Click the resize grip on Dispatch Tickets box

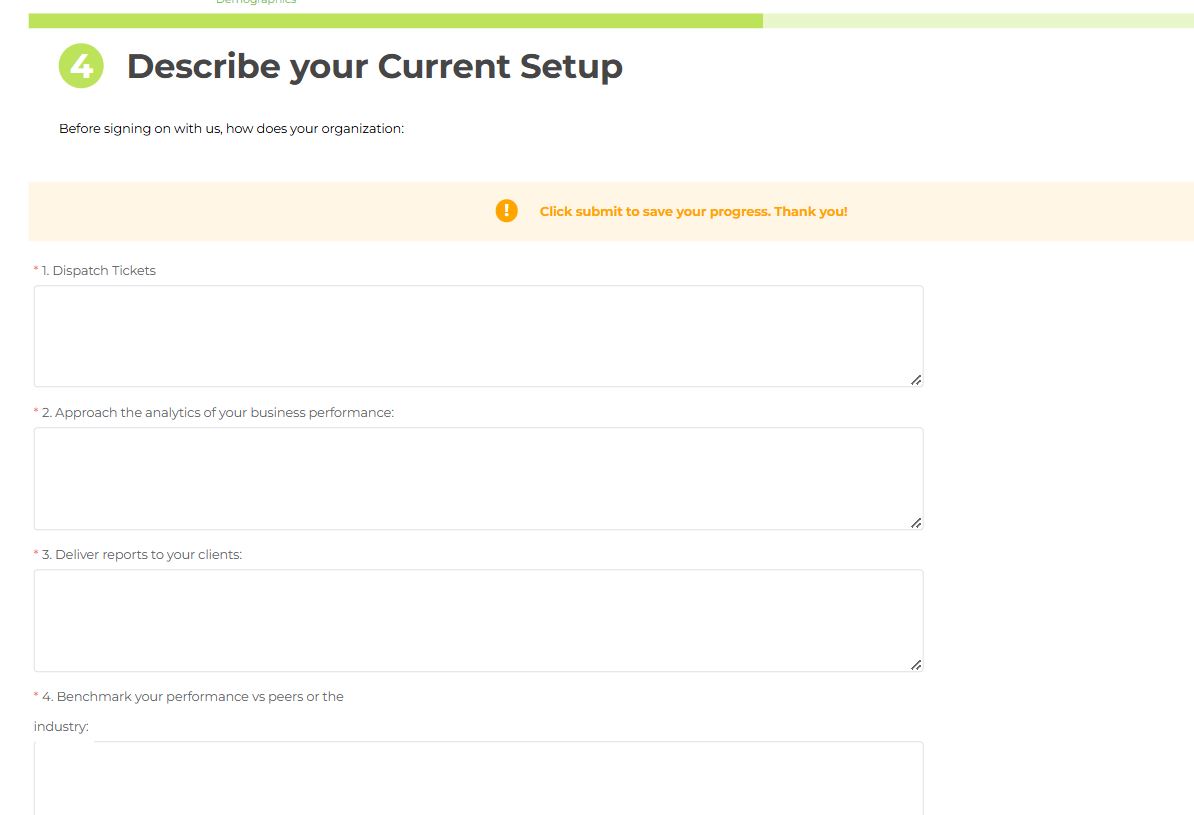pos(916,379)
